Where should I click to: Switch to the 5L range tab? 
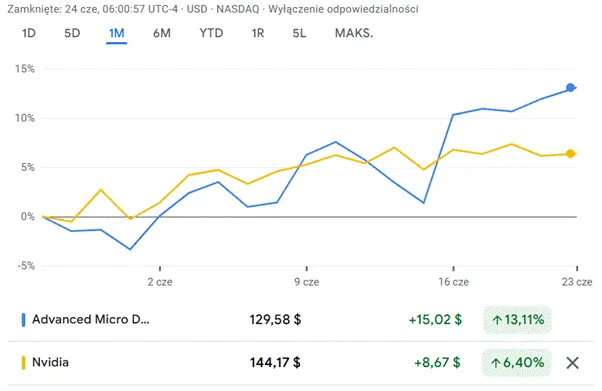[x=299, y=33]
